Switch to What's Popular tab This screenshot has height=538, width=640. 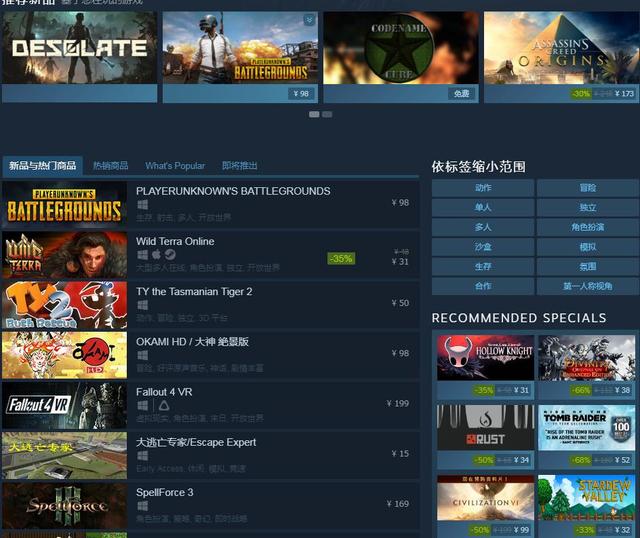tap(175, 166)
